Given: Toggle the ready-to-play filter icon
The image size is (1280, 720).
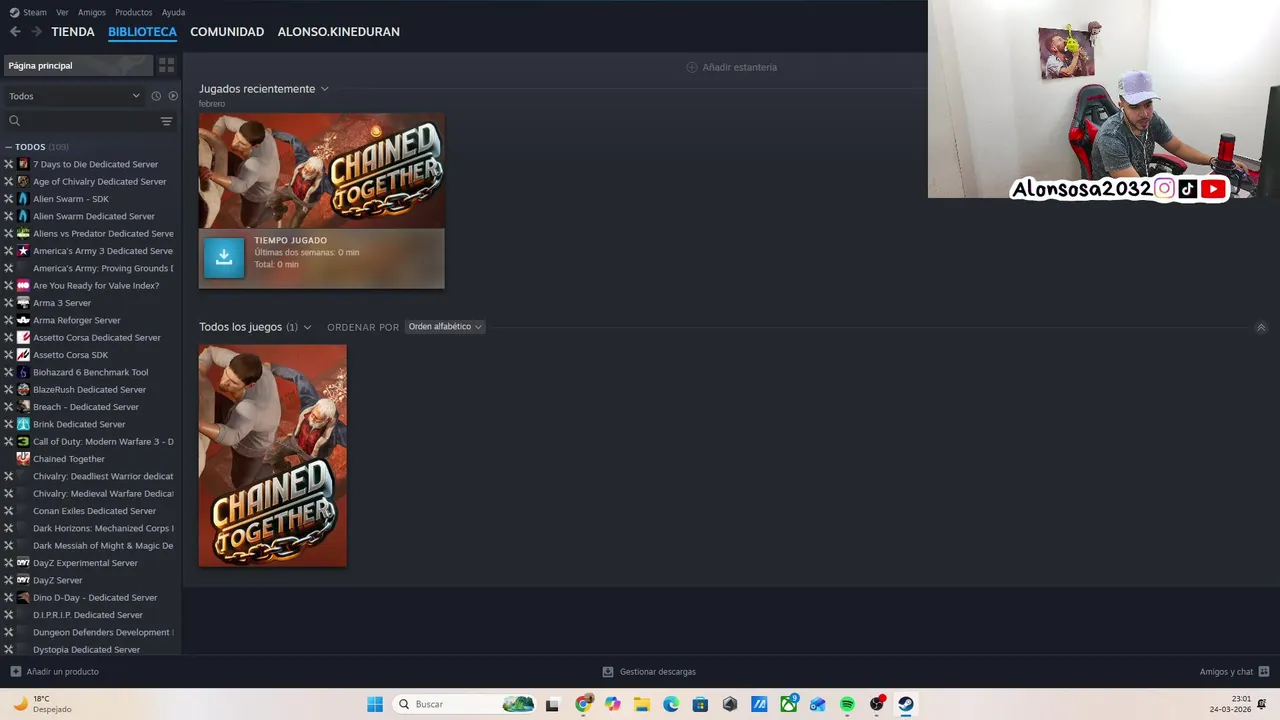Looking at the screenshot, I should click(173, 96).
